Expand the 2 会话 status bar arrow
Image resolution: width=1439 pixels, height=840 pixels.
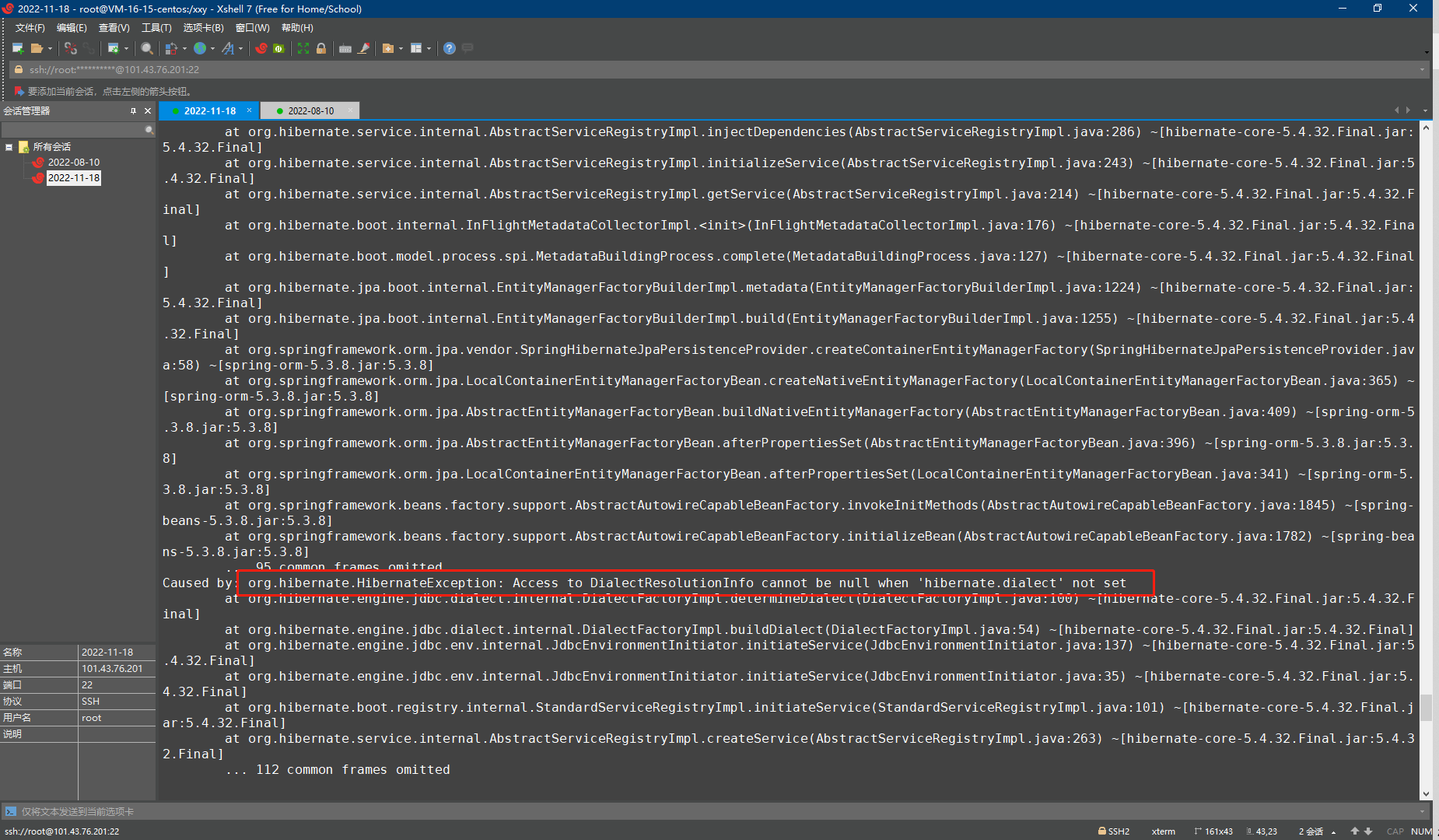[x=1333, y=831]
